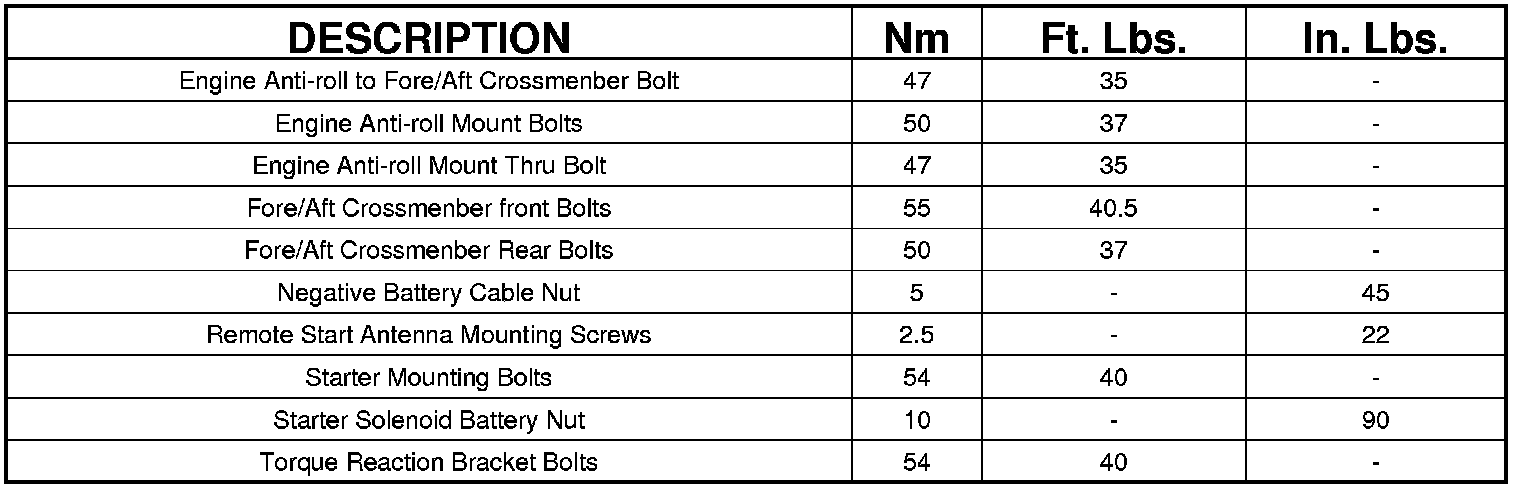Select the Fore/Aft Crossmenber front Bolts cell
The height and width of the screenshot is (490, 1520).
coord(429,208)
